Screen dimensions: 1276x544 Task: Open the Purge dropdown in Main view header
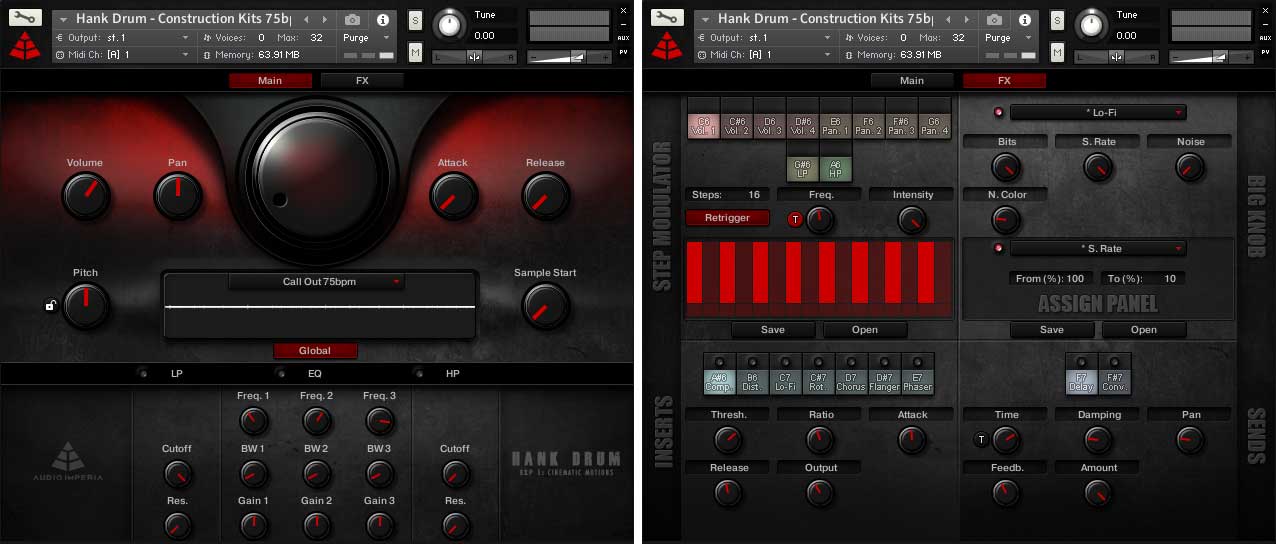[x=367, y=38]
